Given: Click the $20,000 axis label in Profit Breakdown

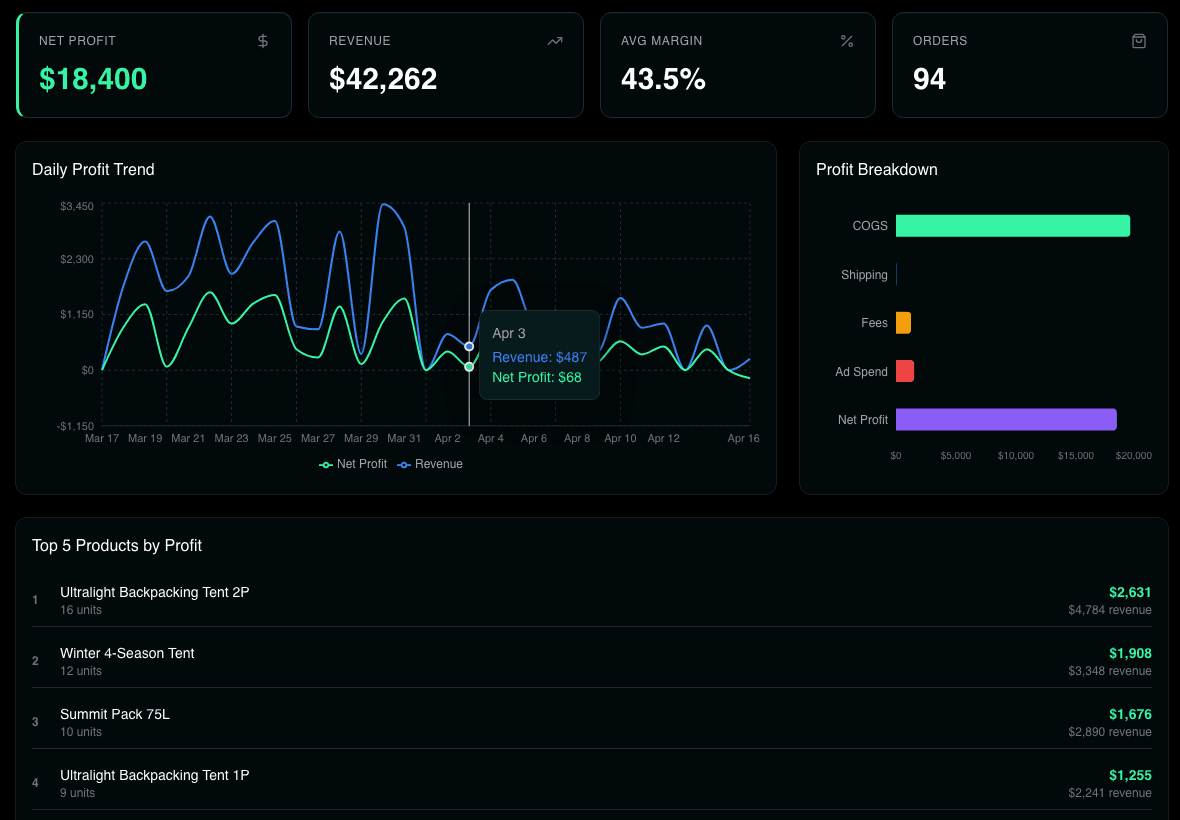Looking at the screenshot, I should pyautogui.click(x=1133, y=456).
